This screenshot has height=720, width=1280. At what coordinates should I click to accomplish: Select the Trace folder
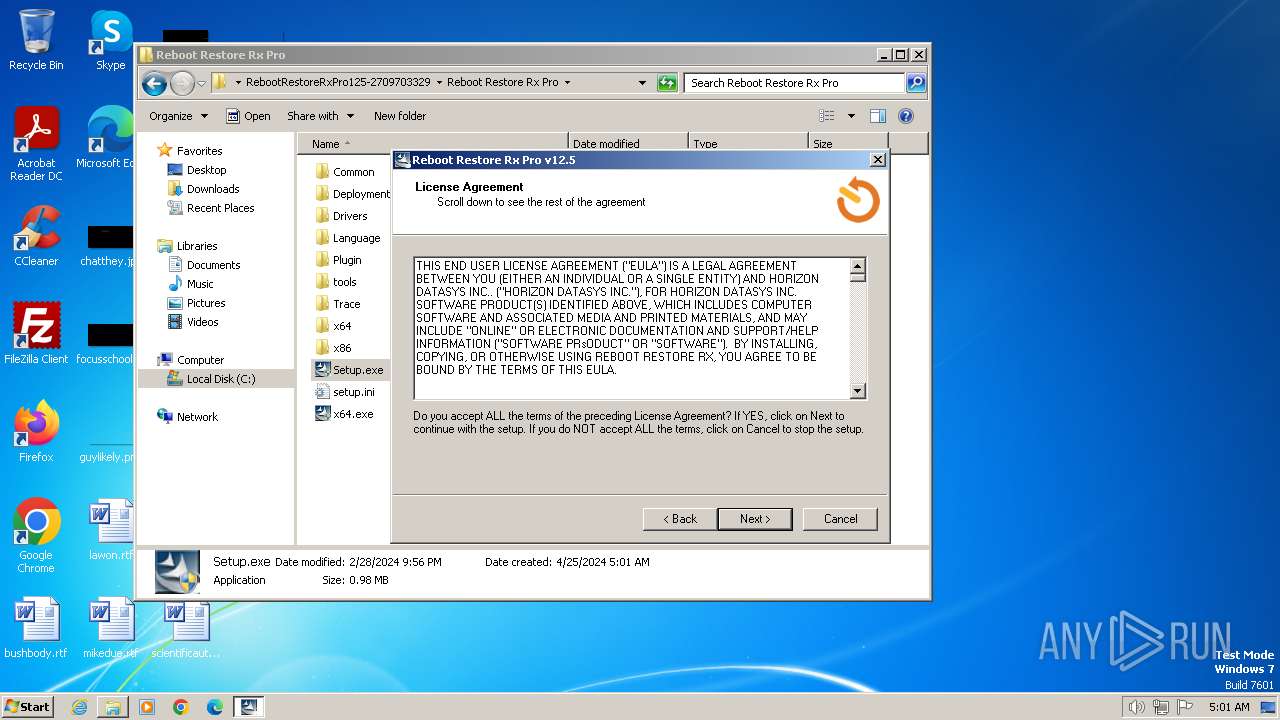coord(337,304)
